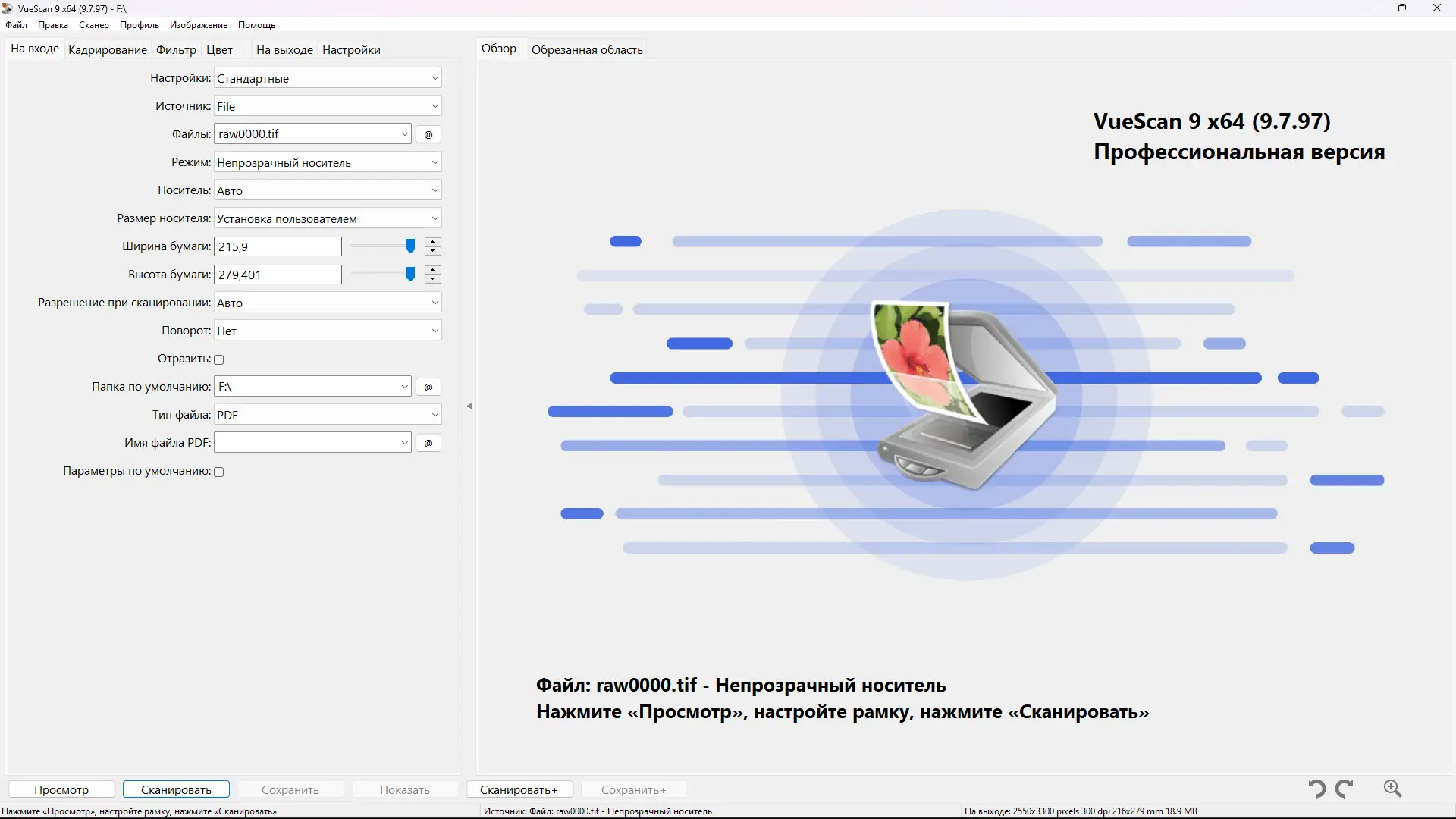Click the @ button next to Файлы

point(428,134)
